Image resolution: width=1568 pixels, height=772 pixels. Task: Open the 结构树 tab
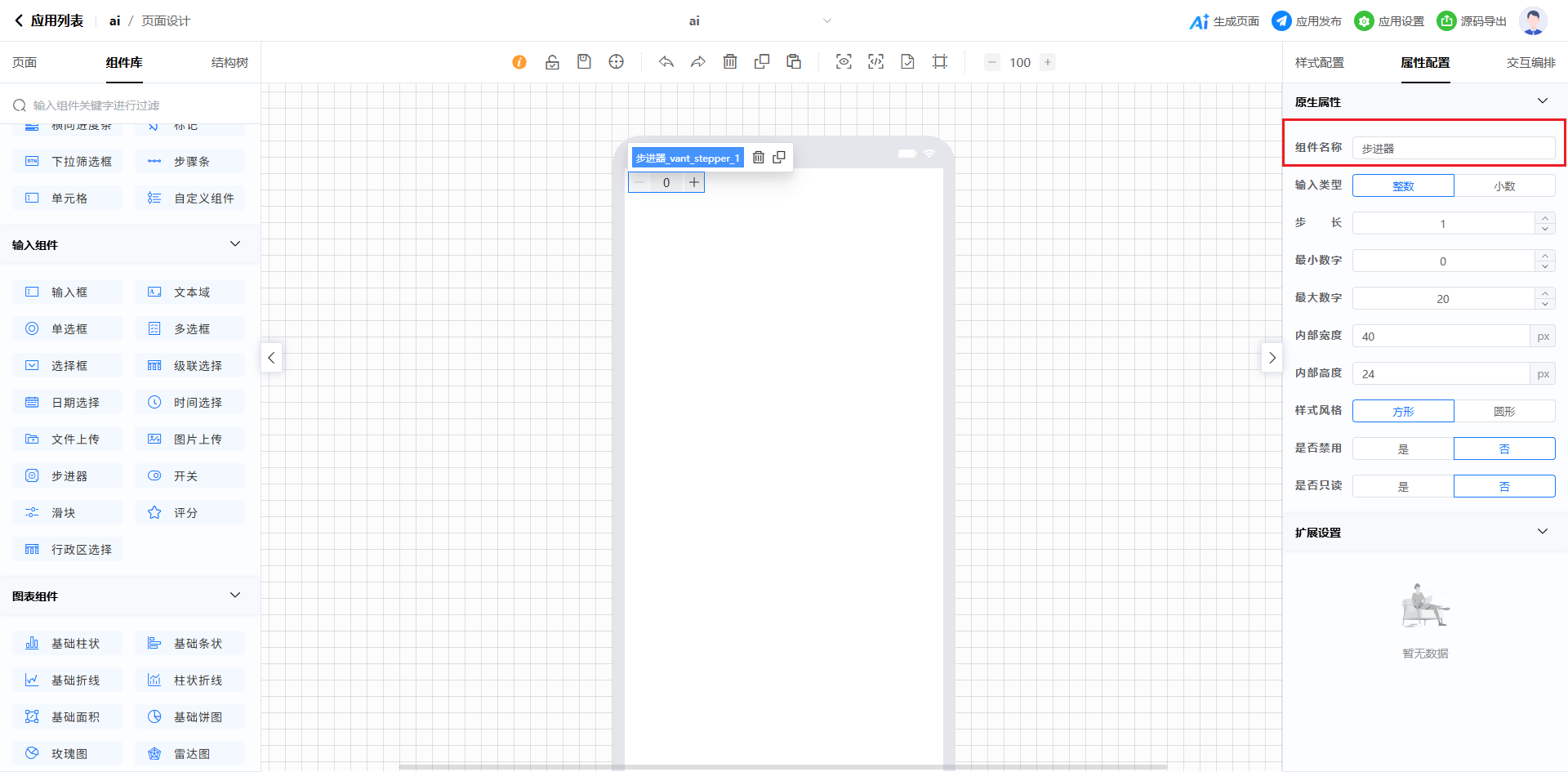pyautogui.click(x=229, y=63)
